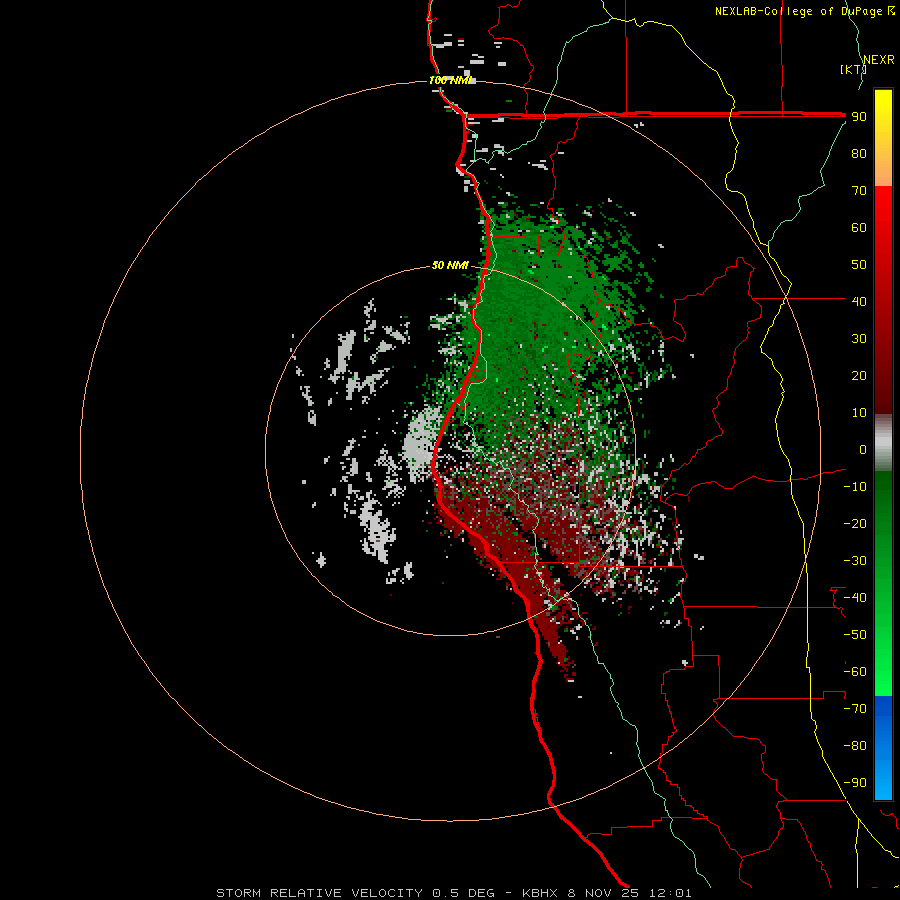Click the "STORM RELATIVE VELOCITY" caption text
Screen dimensions: 900x900
pyautogui.click(x=319, y=893)
